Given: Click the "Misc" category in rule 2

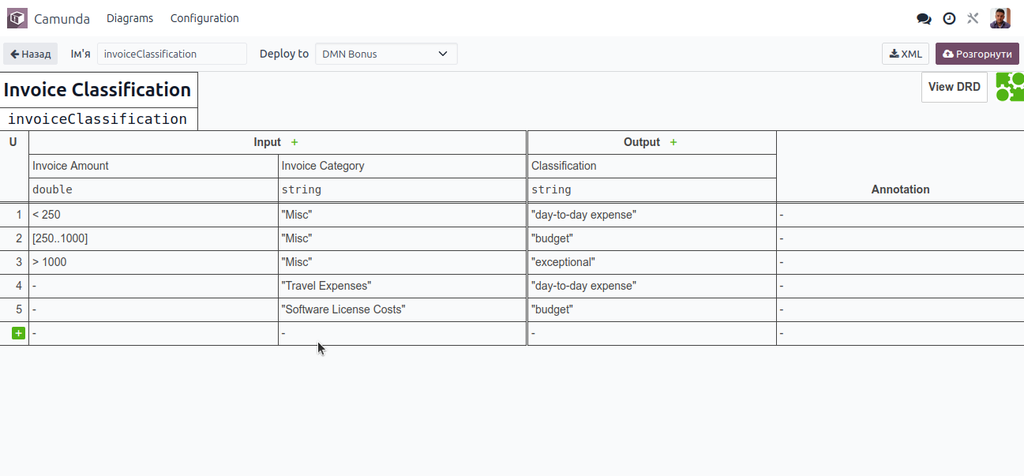Looking at the screenshot, I should tap(402, 238).
